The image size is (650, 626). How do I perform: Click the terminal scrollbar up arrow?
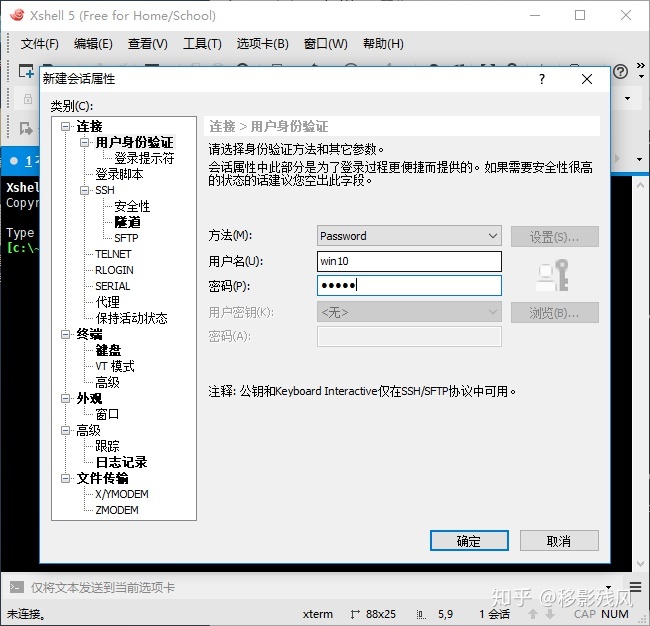click(x=640, y=185)
